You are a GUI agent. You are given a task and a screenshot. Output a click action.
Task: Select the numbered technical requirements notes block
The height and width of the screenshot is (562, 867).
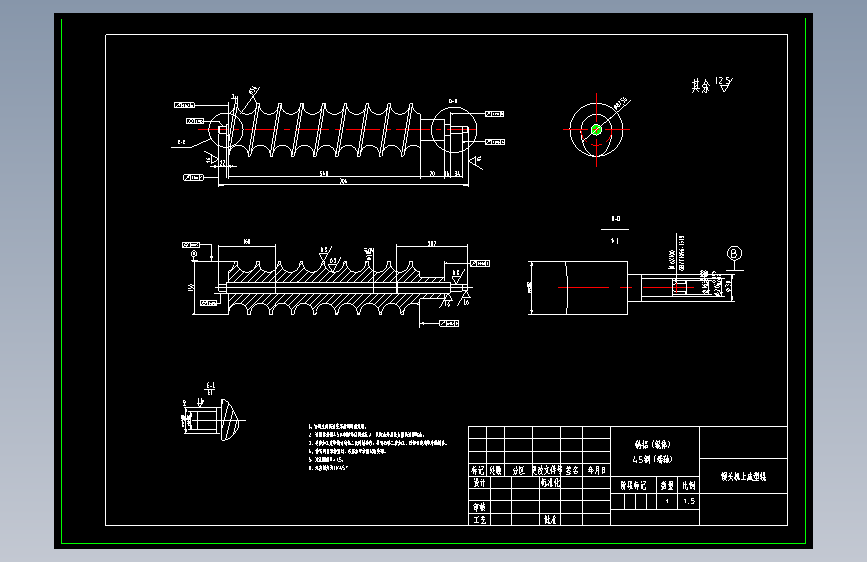tap(377, 447)
